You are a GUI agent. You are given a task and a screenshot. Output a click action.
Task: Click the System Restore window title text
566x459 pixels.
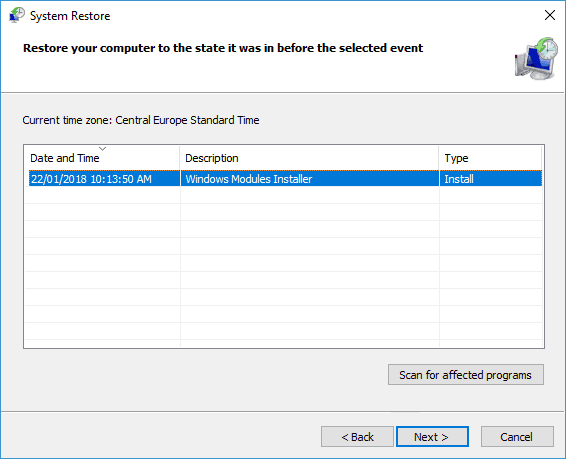coord(70,16)
